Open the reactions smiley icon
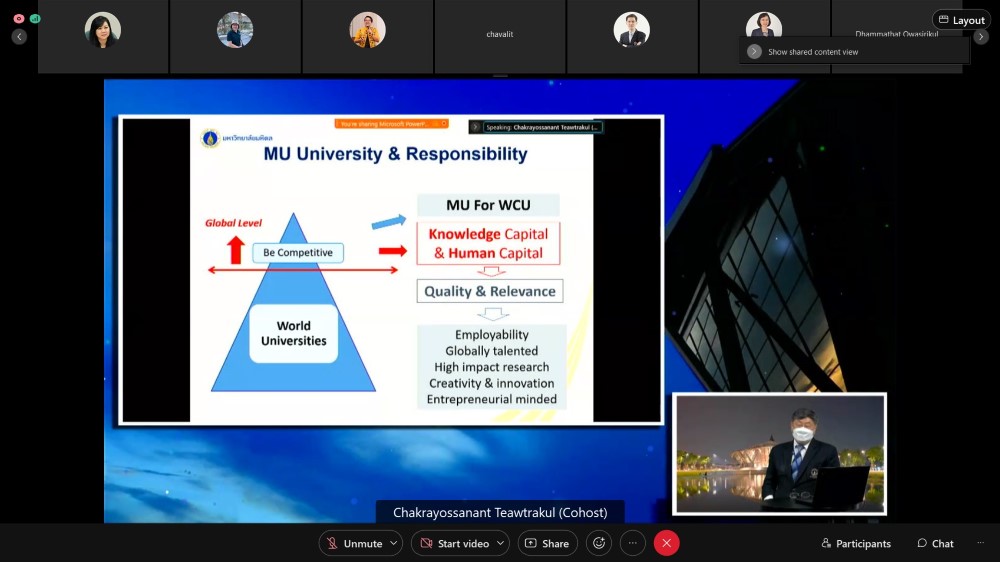 [x=599, y=543]
